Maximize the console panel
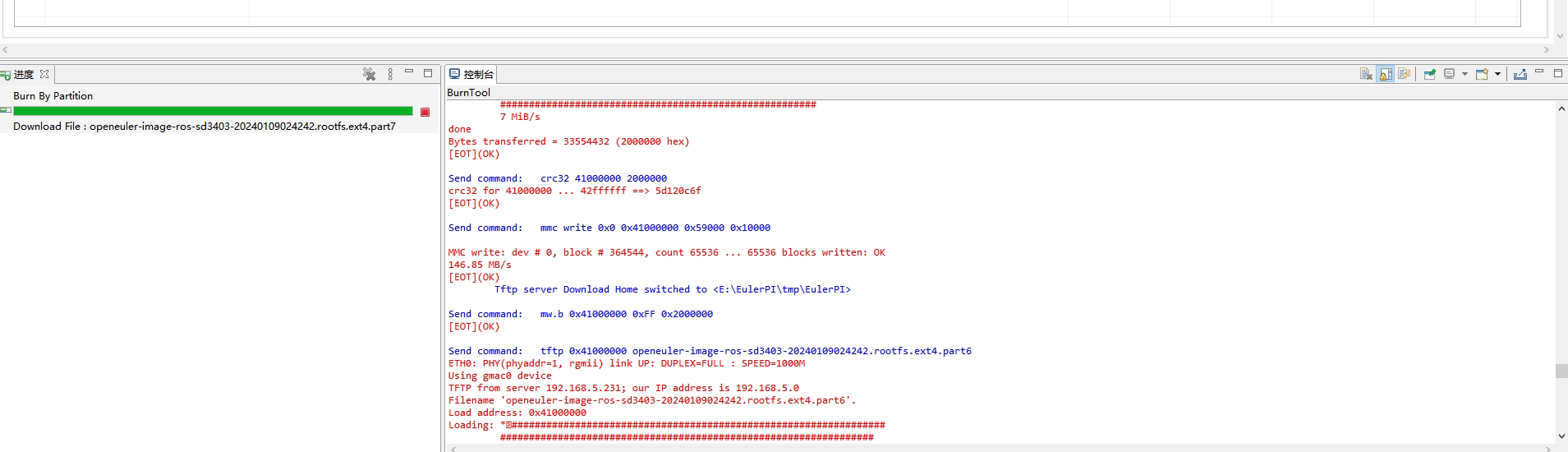The width and height of the screenshot is (1568, 452). click(1558, 72)
